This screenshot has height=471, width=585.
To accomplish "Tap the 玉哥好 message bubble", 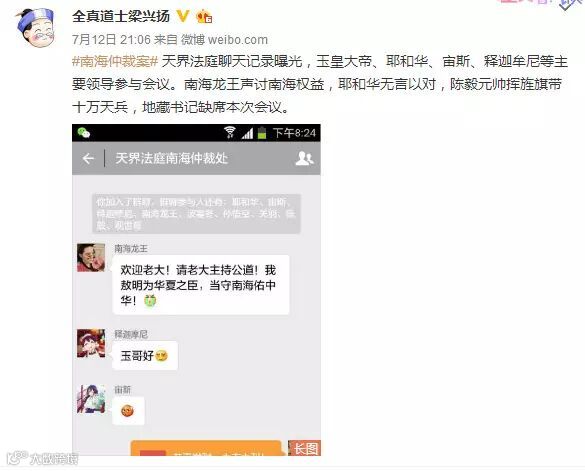I will [145, 356].
